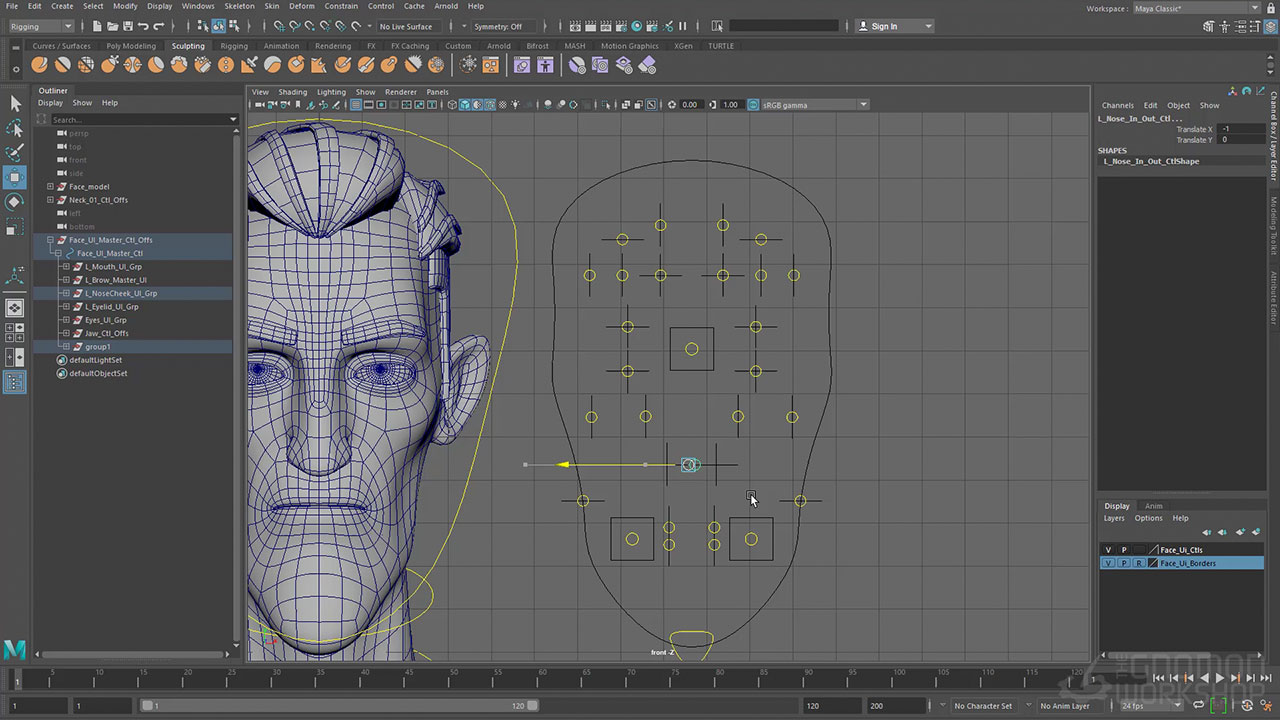Toggle visibility of Face_Ui_Ctls layer
Image resolution: width=1280 pixels, height=720 pixels.
coord(1108,550)
